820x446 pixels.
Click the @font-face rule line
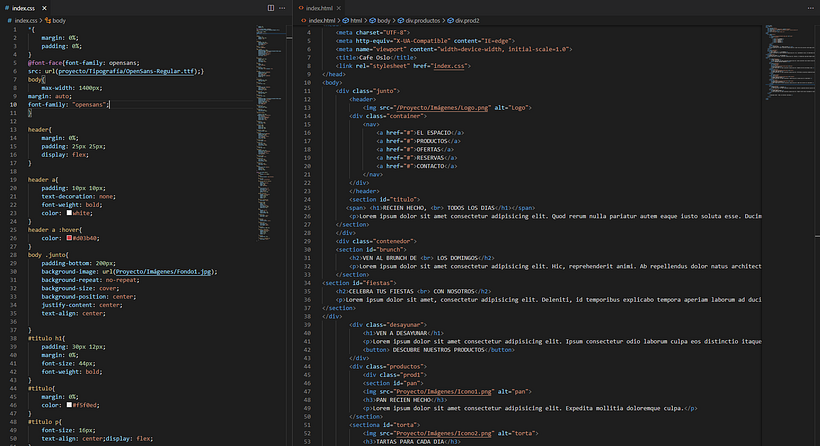click(84, 63)
